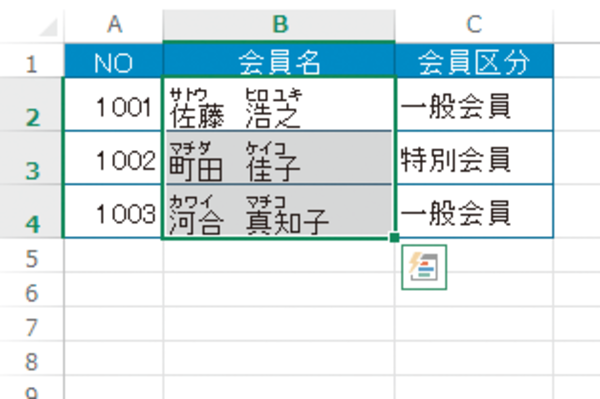Click cell containing 1002
The image size is (600, 399).
(x=114, y=158)
